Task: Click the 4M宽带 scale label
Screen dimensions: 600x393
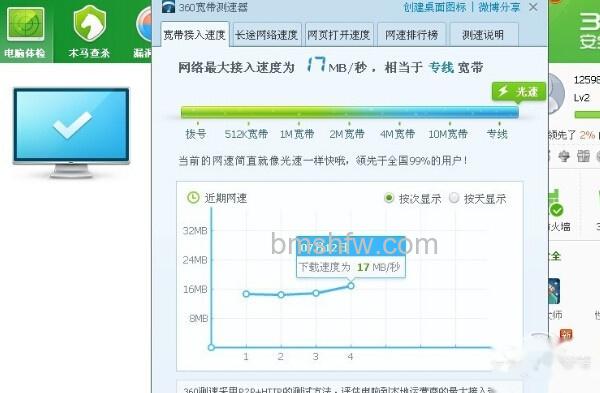Action: click(398, 134)
